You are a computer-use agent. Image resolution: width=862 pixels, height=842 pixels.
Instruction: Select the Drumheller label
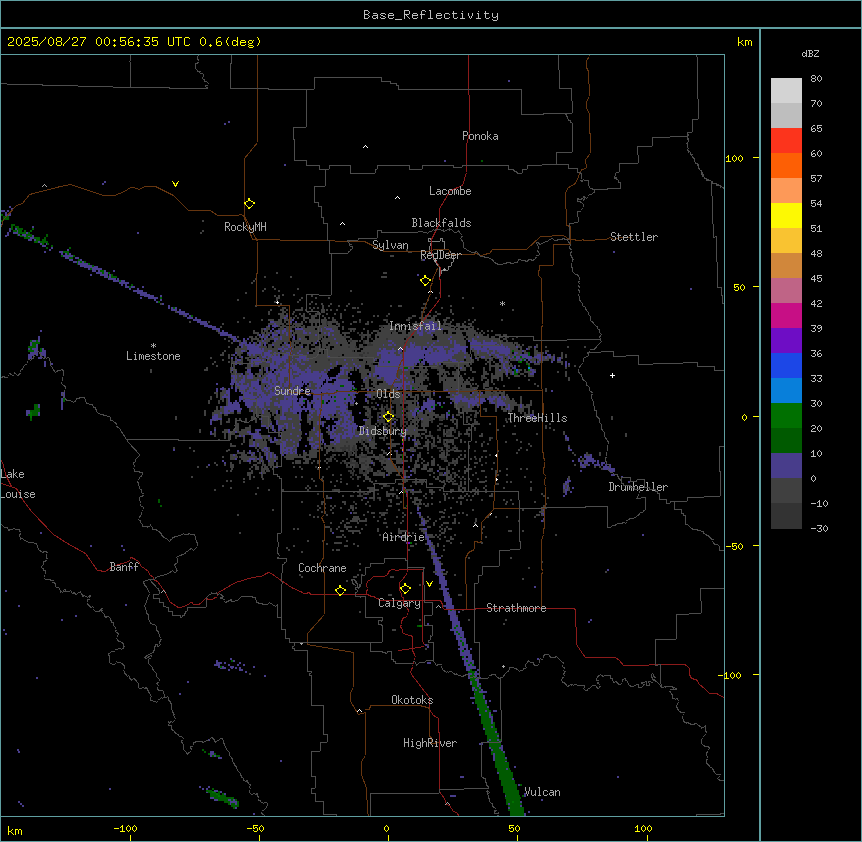point(638,487)
